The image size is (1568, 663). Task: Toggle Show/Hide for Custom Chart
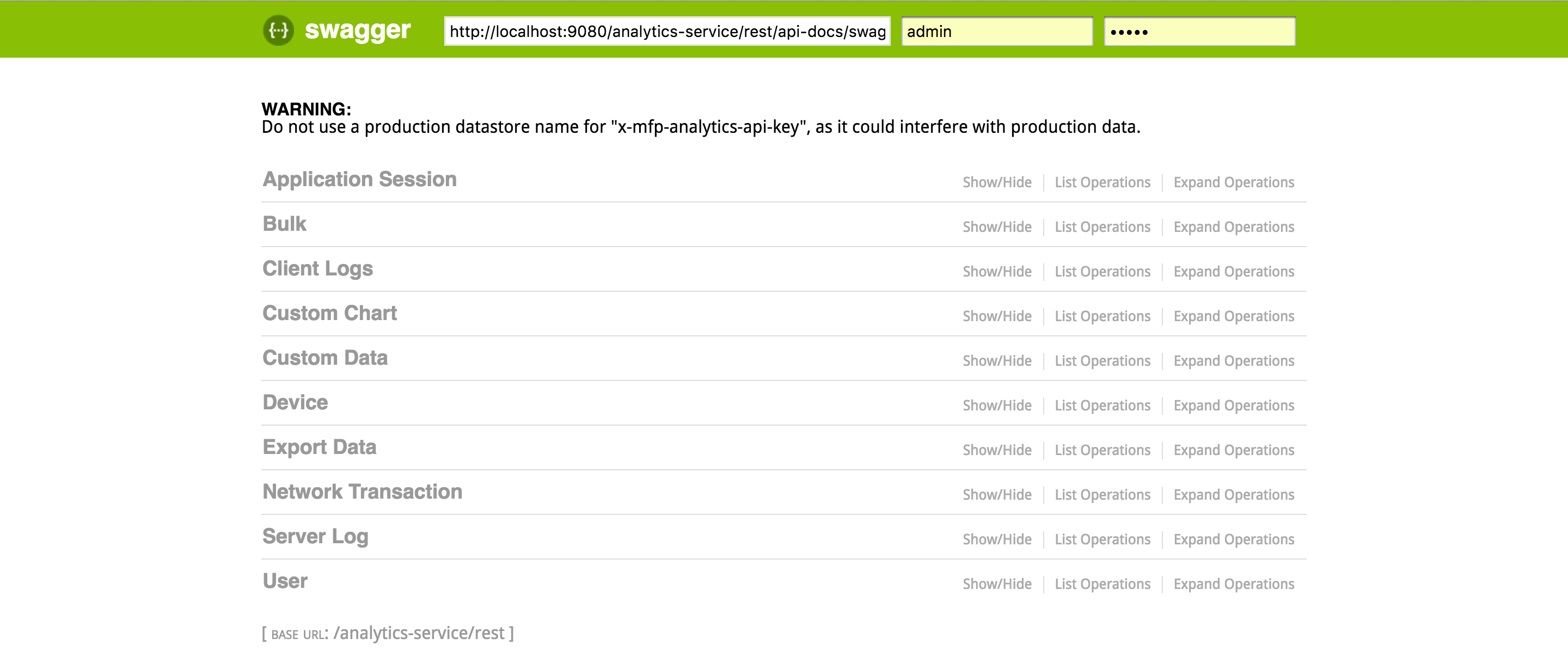click(x=996, y=317)
